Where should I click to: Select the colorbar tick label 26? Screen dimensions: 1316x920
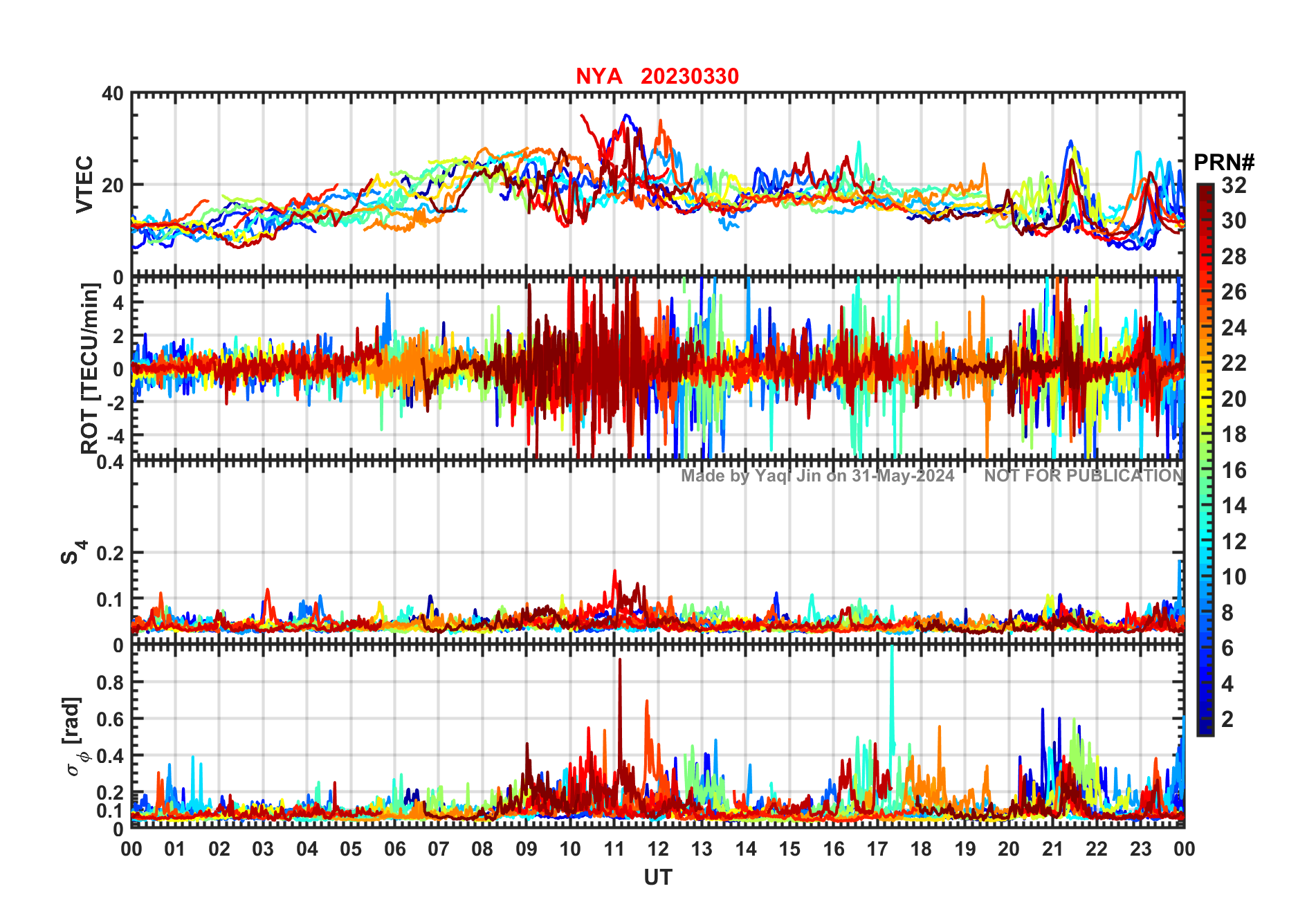pyautogui.click(x=1234, y=292)
